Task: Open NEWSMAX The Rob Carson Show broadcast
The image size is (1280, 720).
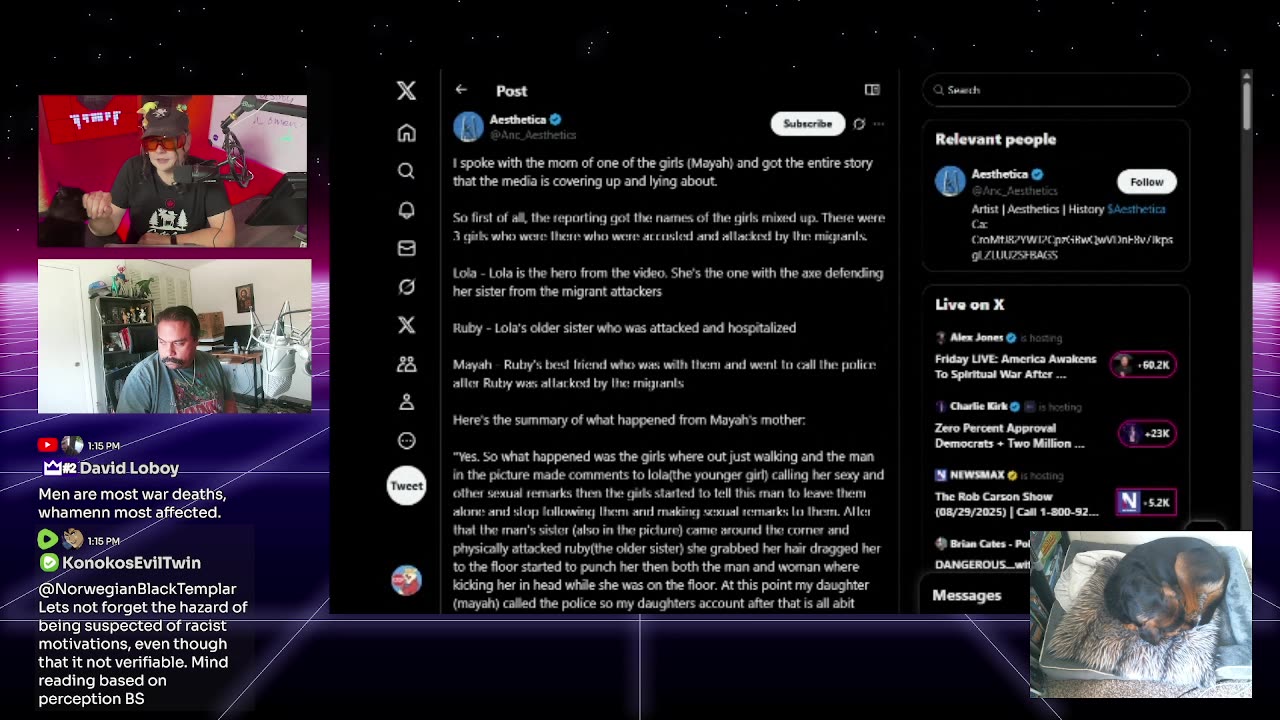Action: [1017, 504]
